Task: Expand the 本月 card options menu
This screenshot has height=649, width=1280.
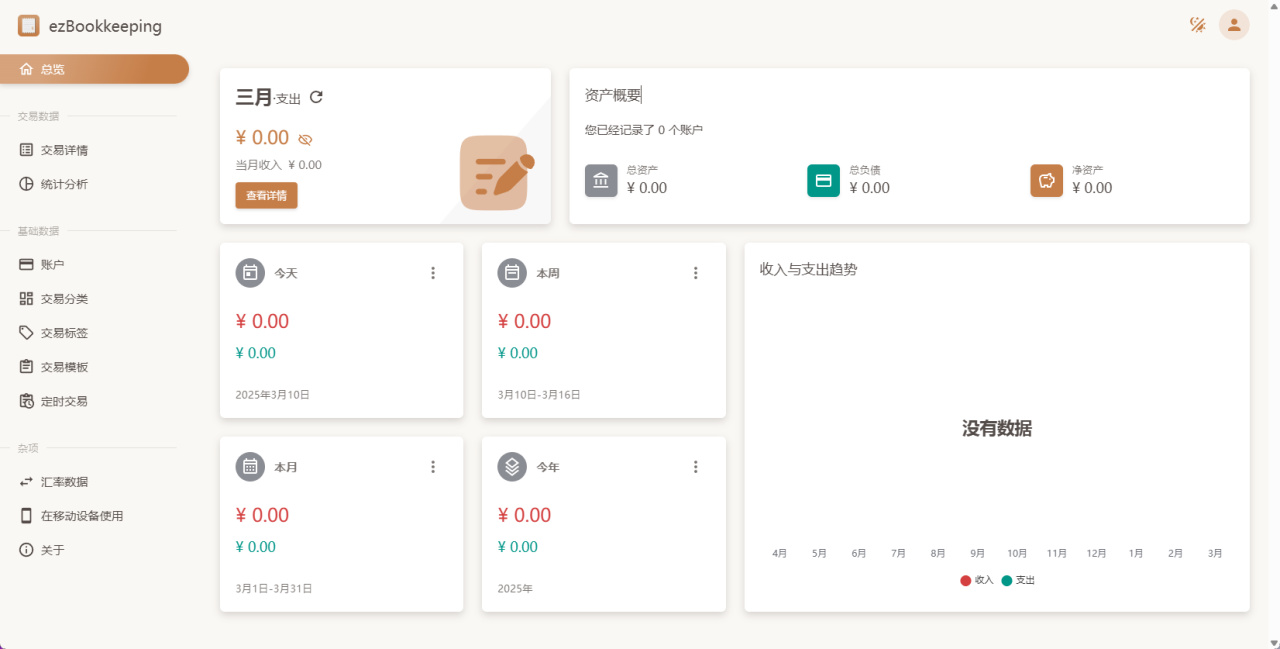Action: coord(433,467)
